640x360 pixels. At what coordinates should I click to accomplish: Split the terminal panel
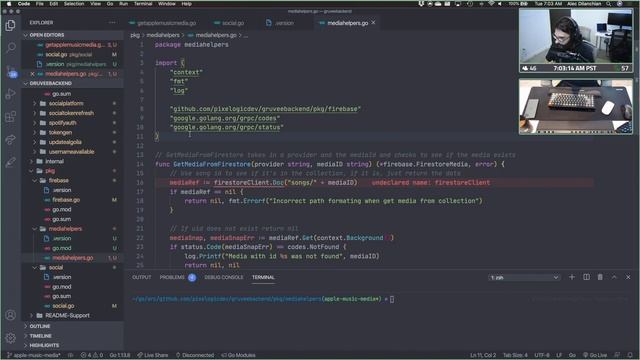(586, 277)
